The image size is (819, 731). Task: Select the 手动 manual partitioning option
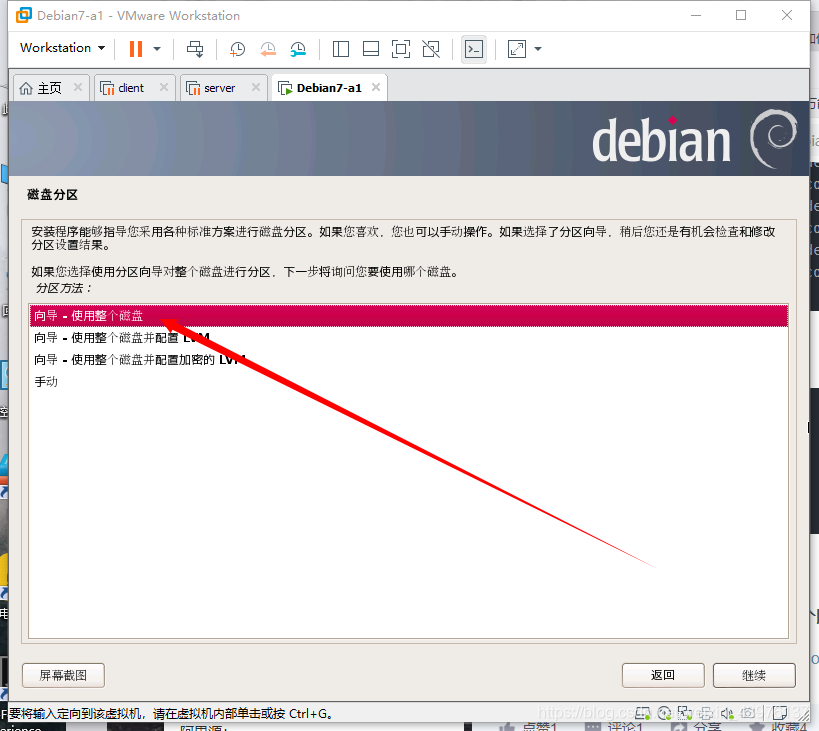(x=408, y=382)
